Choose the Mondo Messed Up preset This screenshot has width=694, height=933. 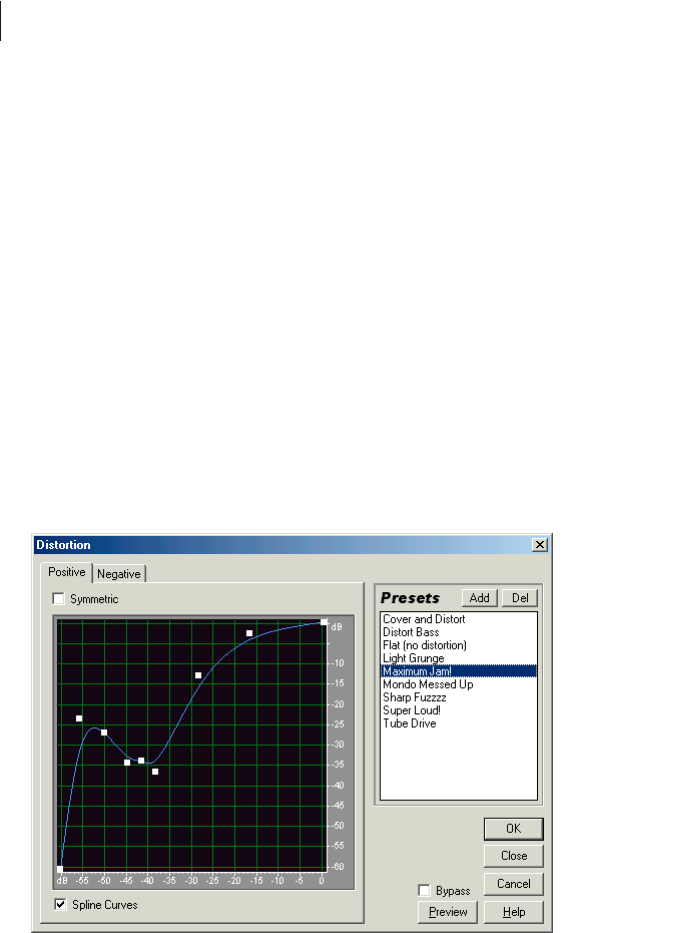pyautogui.click(x=428, y=684)
